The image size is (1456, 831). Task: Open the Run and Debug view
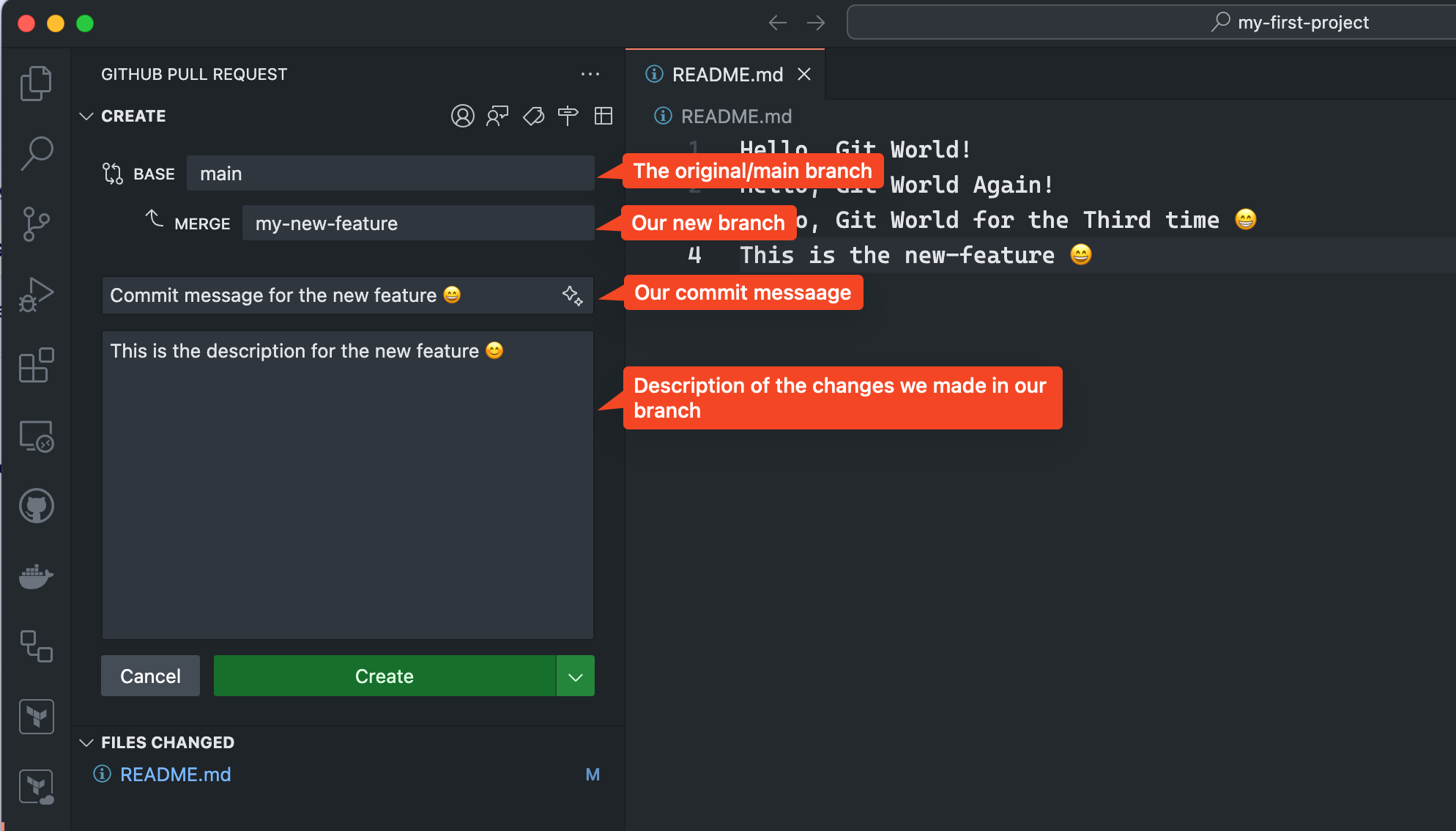36,295
